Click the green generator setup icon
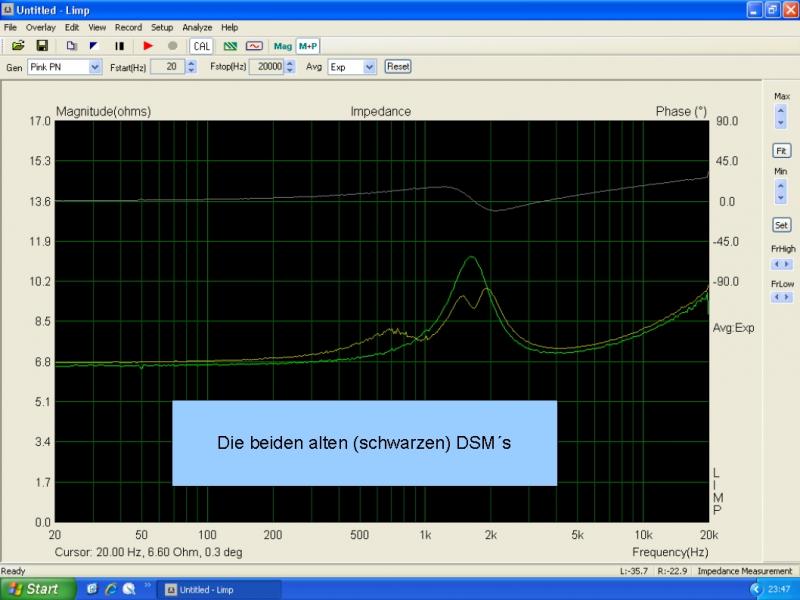 point(231,46)
